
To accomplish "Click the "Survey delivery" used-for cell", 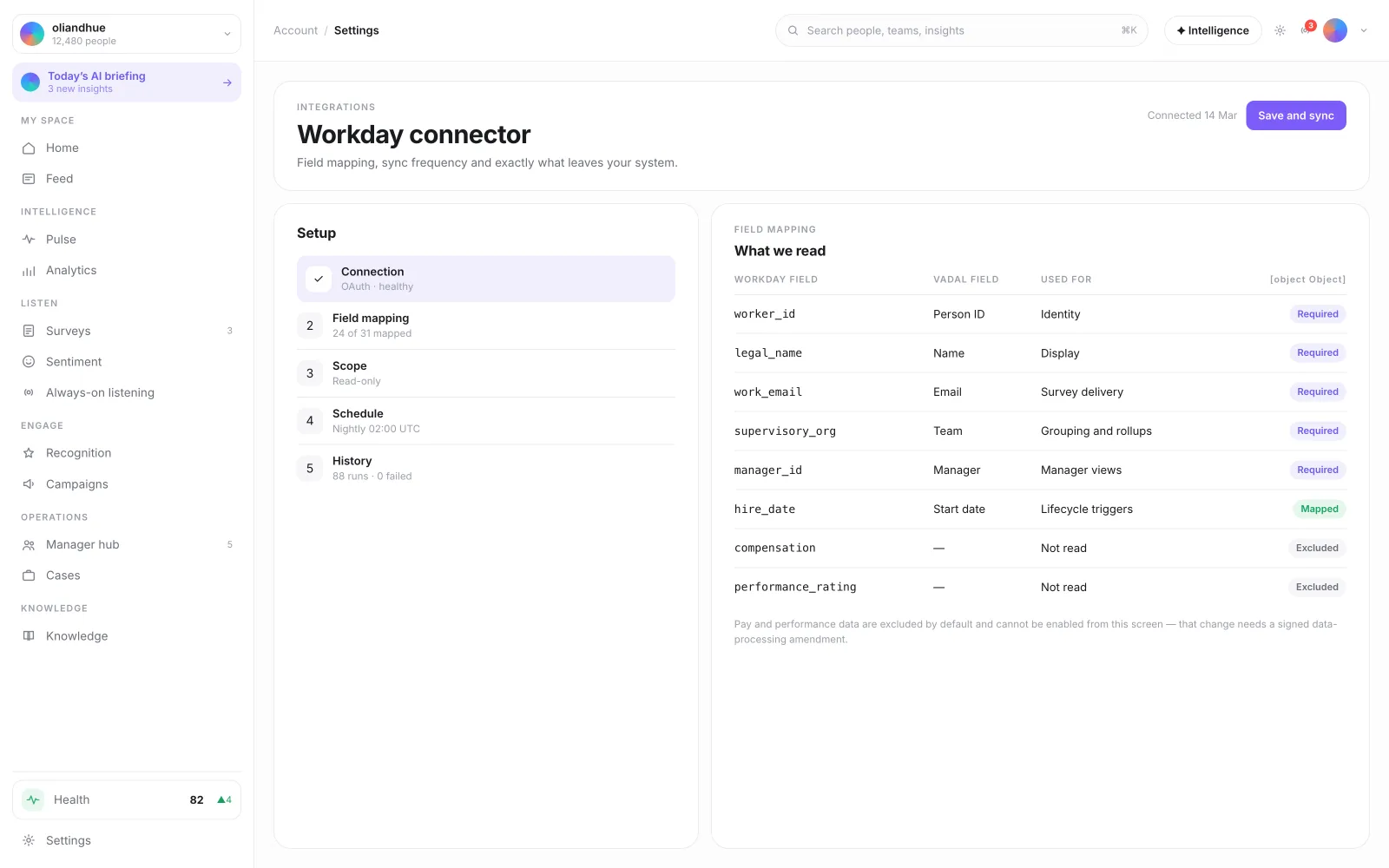I will coord(1082,392).
